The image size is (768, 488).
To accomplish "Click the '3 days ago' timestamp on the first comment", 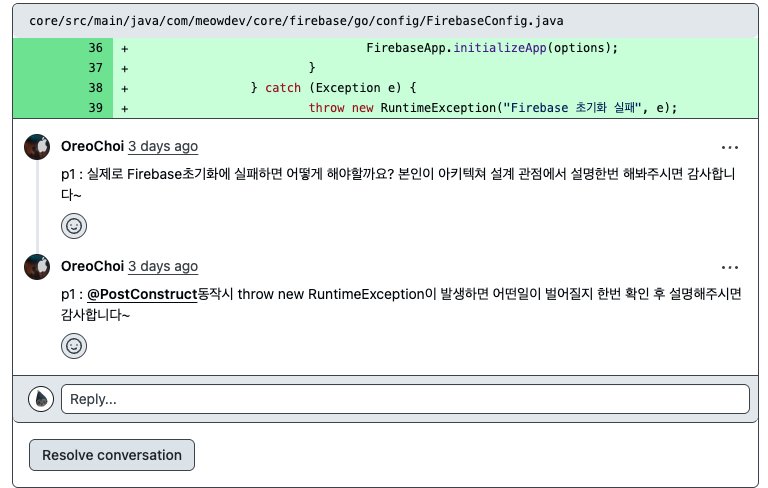I will (x=163, y=146).
